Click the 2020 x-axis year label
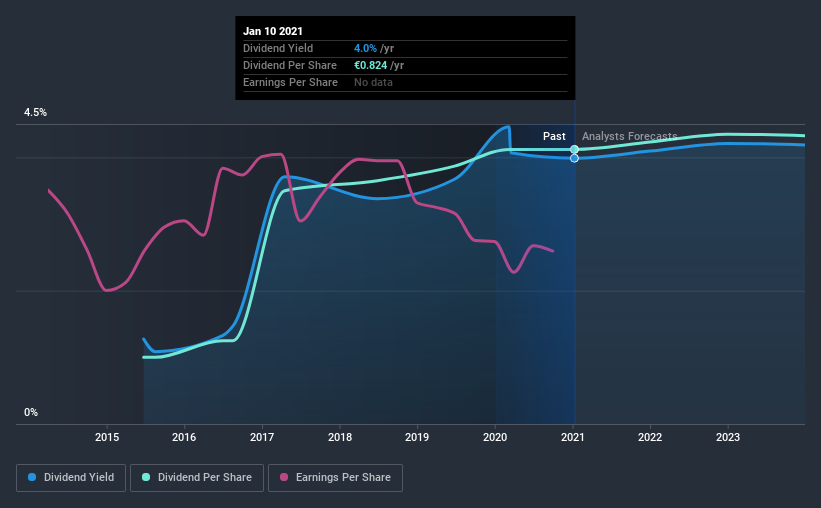Screen dimensions: 821x508 point(495,437)
